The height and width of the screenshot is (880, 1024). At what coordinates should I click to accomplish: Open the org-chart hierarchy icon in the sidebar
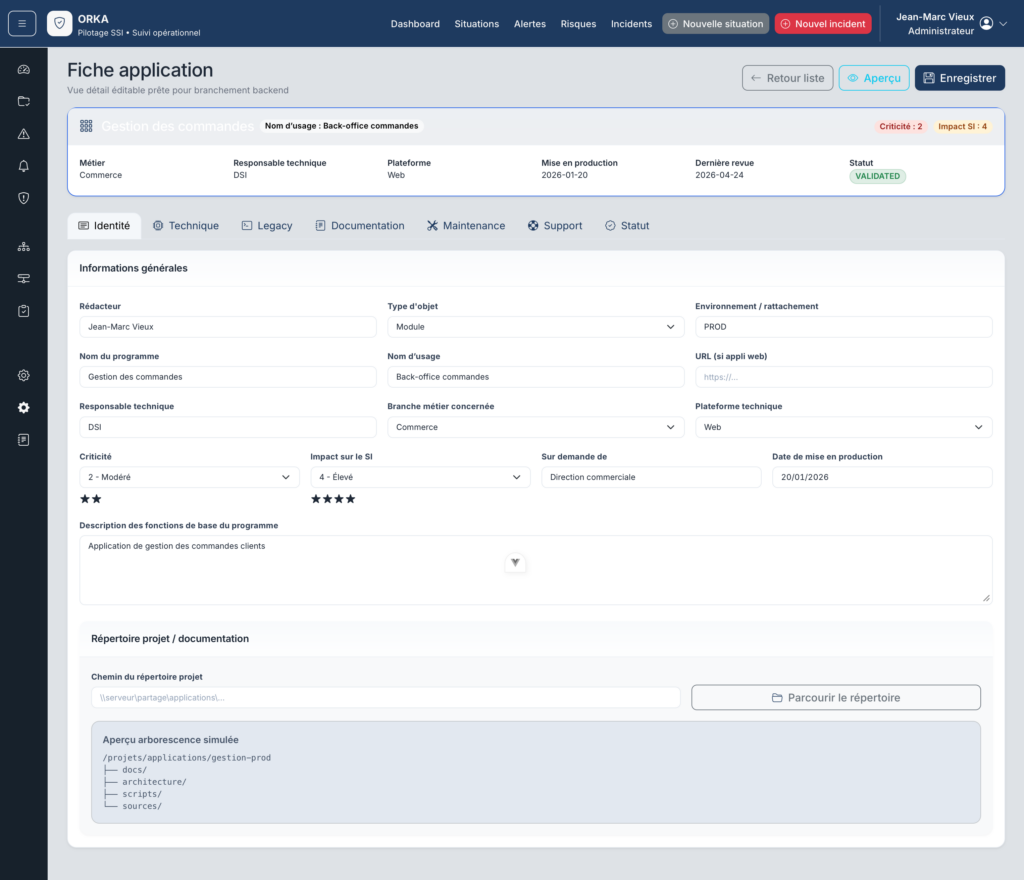coord(24,246)
